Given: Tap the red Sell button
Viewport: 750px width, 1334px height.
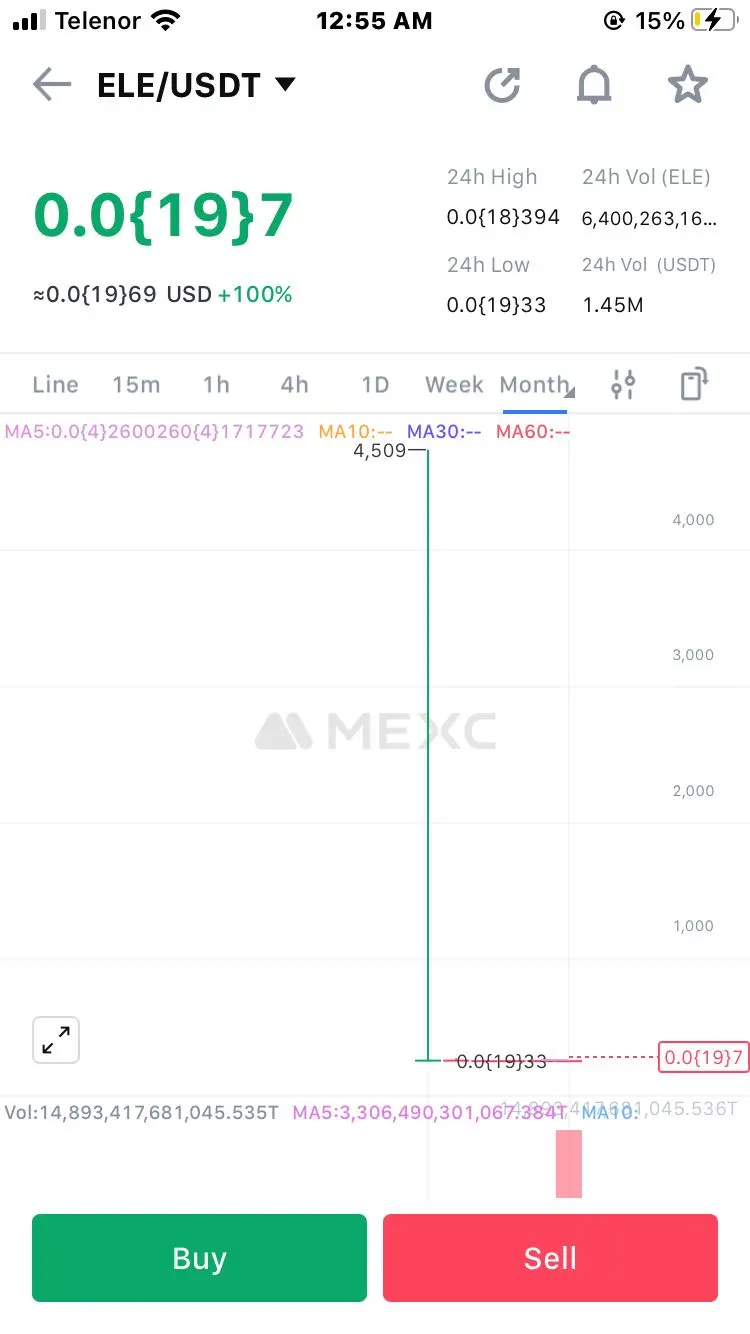Looking at the screenshot, I should (550, 1258).
